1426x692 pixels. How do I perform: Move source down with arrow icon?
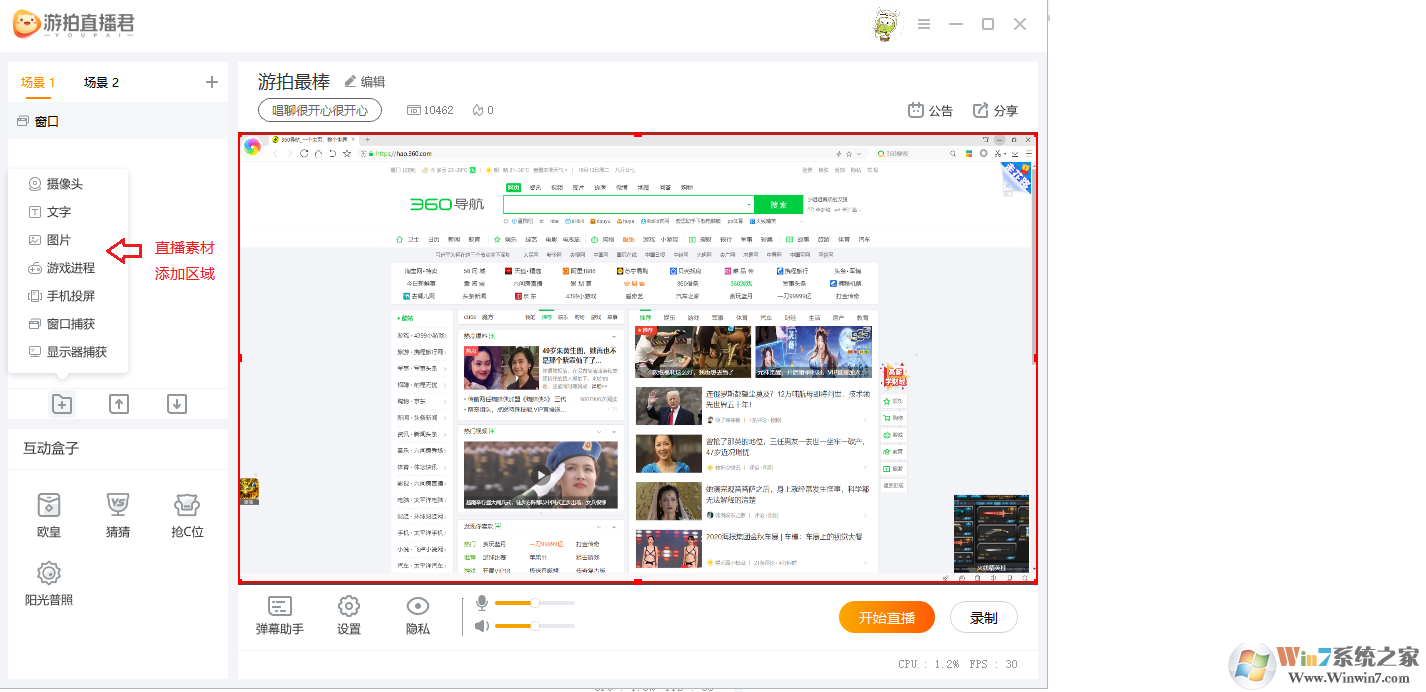[x=177, y=404]
